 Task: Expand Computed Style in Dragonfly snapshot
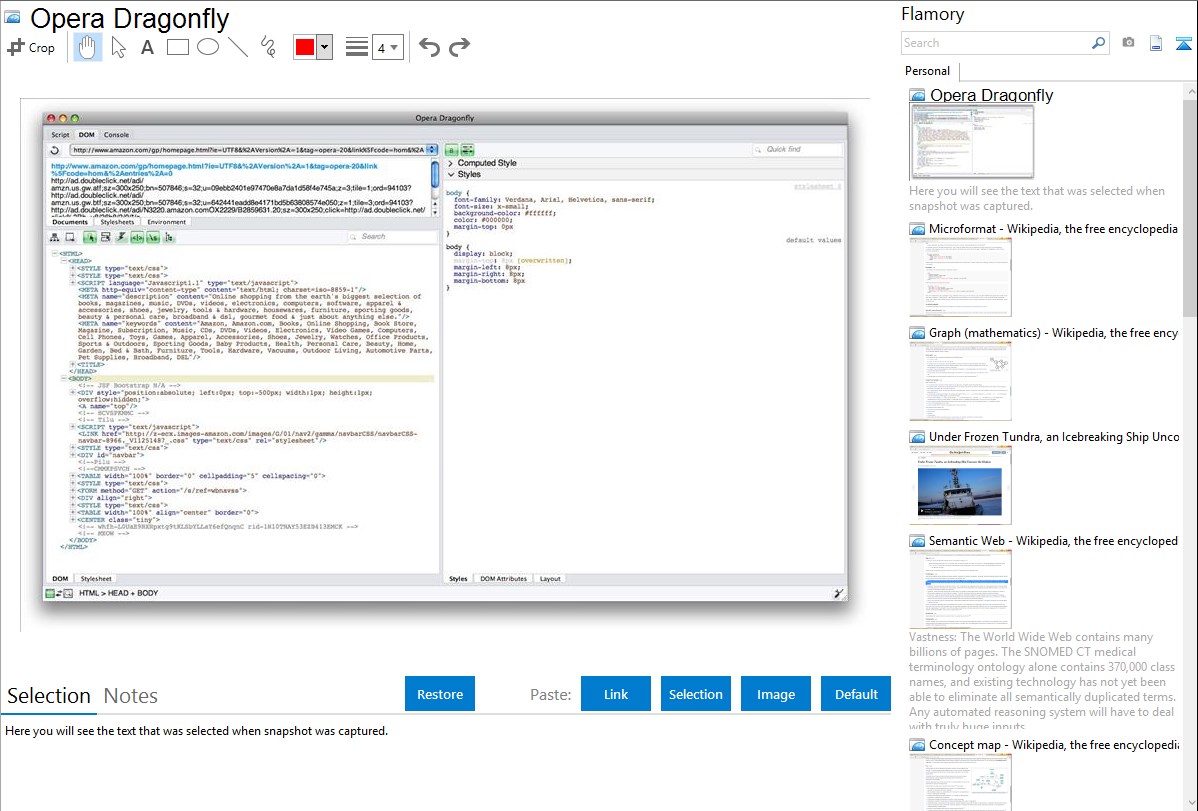451,163
